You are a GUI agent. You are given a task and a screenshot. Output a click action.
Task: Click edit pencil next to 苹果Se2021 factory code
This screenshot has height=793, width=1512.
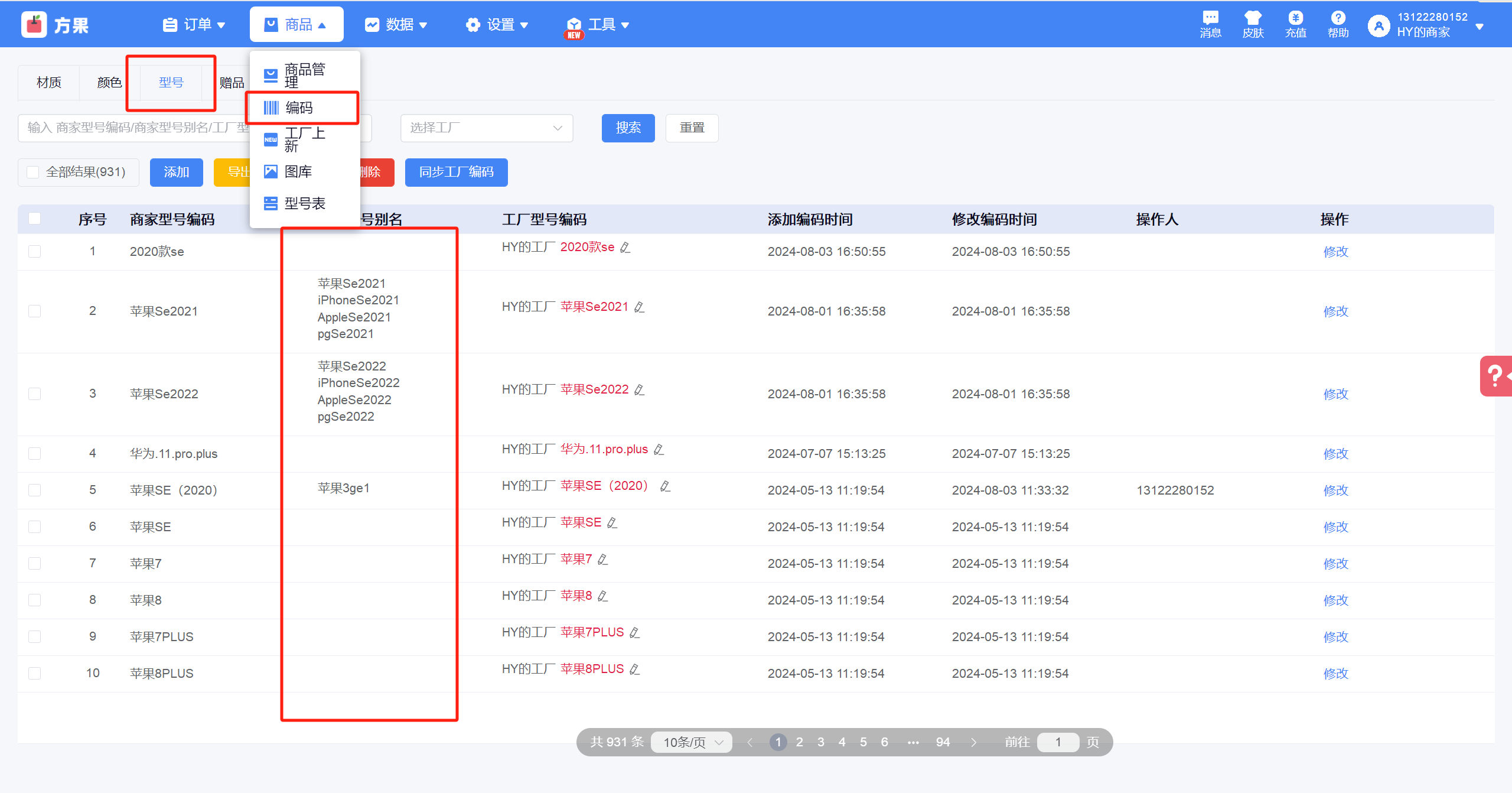[x=639, y=307]
